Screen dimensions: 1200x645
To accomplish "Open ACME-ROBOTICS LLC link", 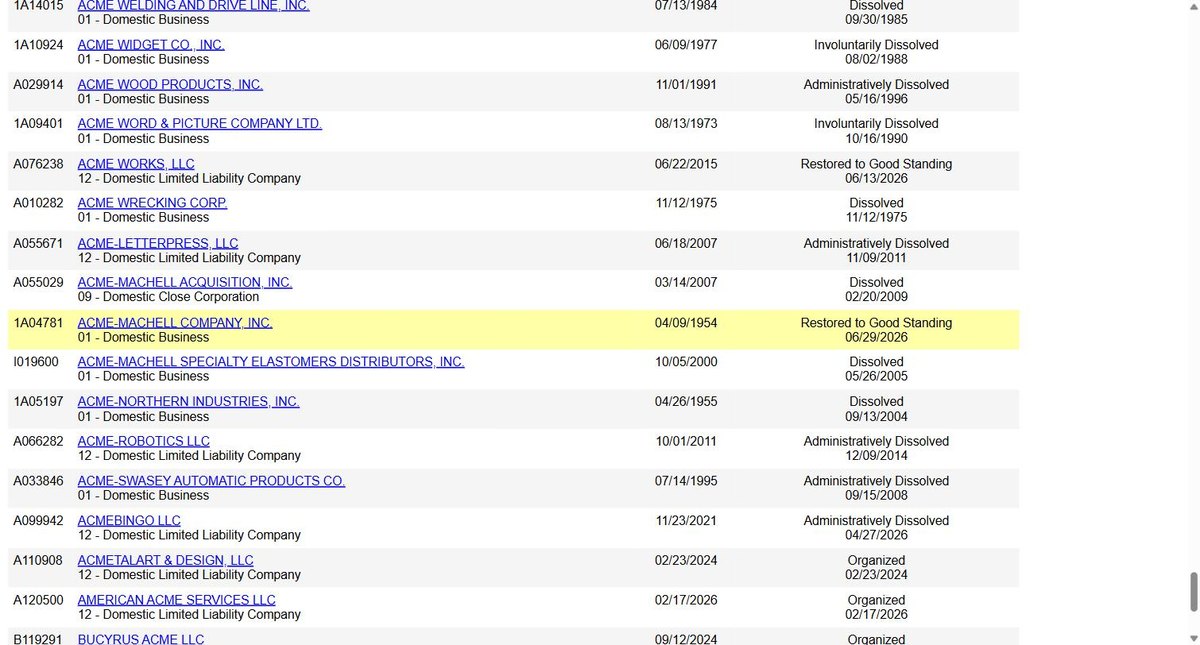I will point(144,441).
